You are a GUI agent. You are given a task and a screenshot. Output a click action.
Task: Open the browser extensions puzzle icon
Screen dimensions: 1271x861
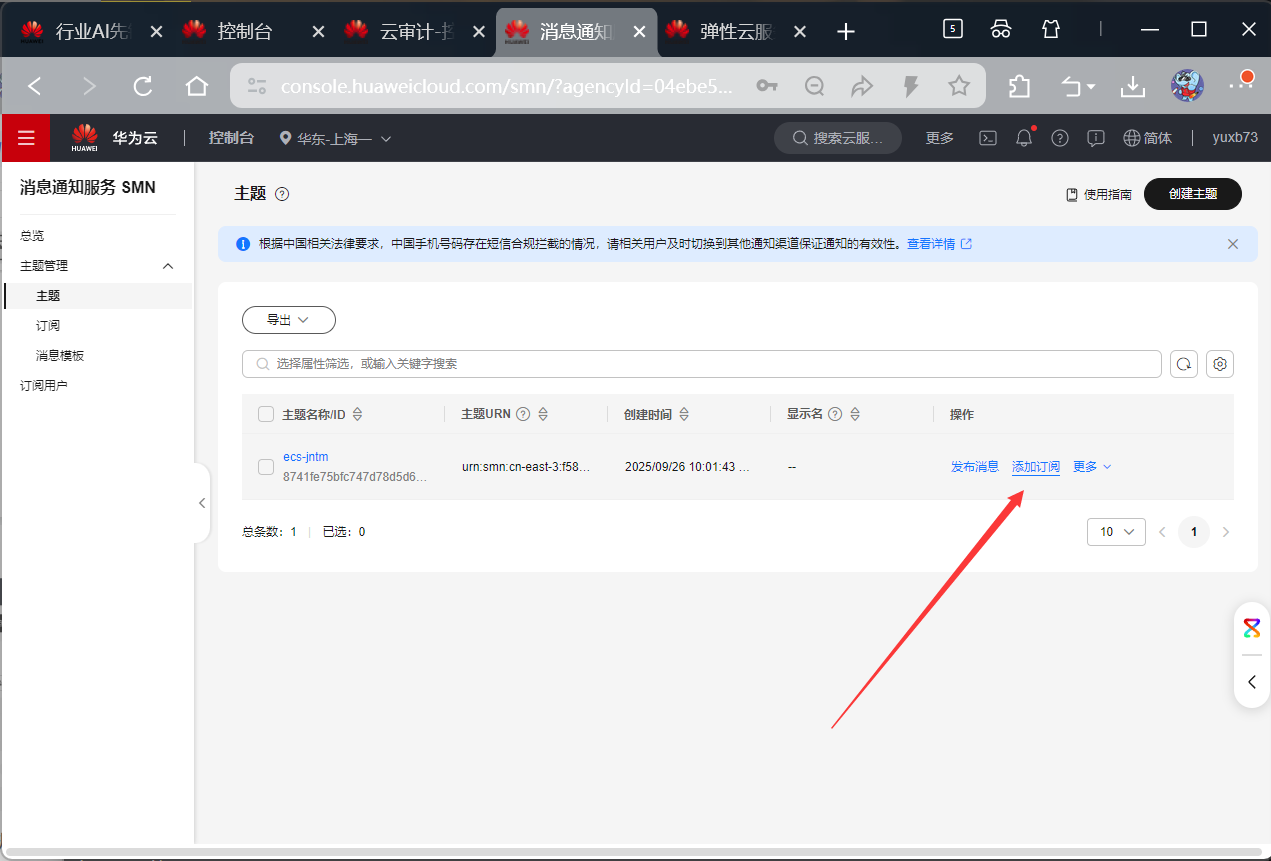pyautogui.click(x=1019, y=87)
